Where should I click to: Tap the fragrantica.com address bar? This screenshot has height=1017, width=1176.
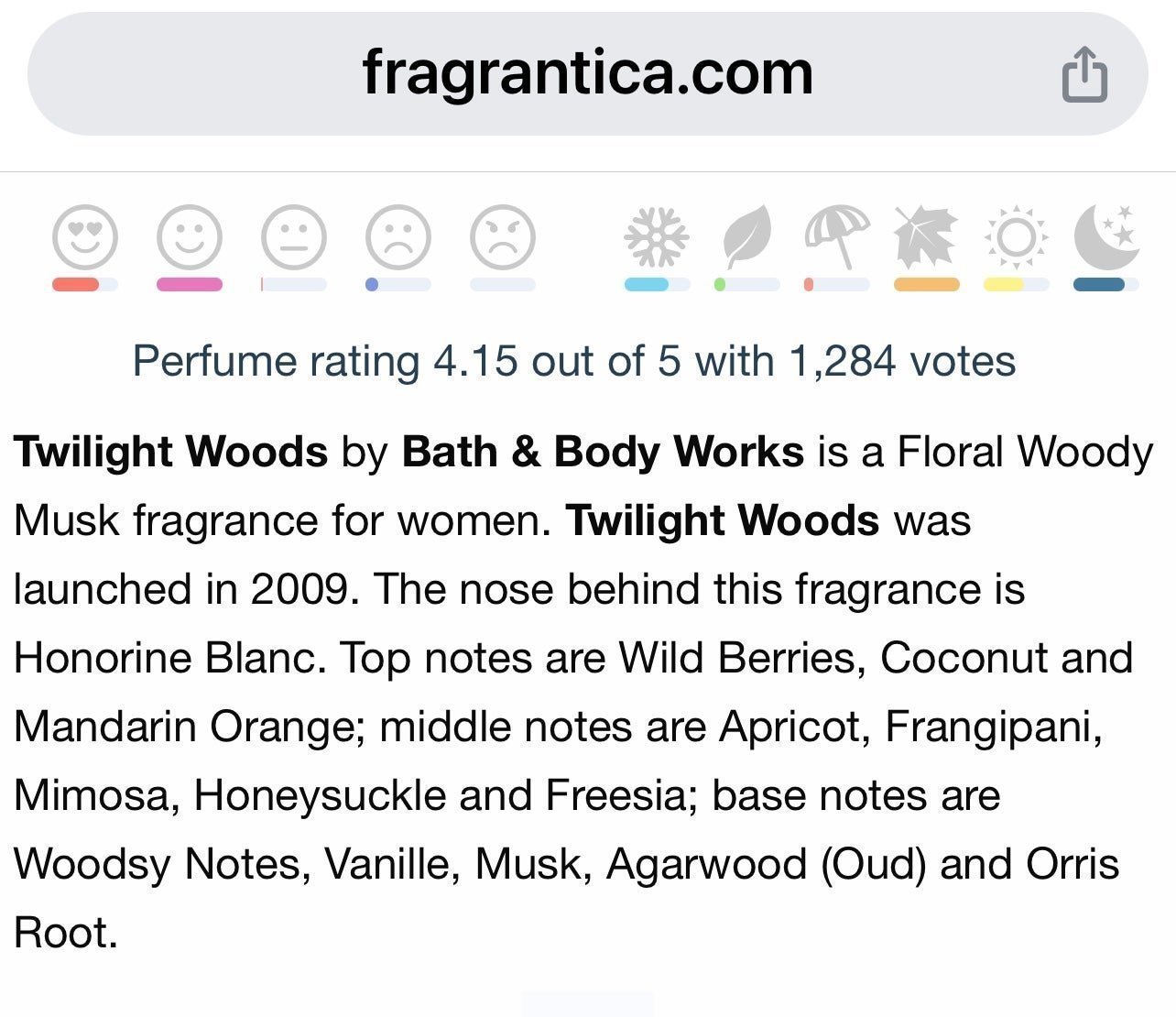click(x=587, y=73)
